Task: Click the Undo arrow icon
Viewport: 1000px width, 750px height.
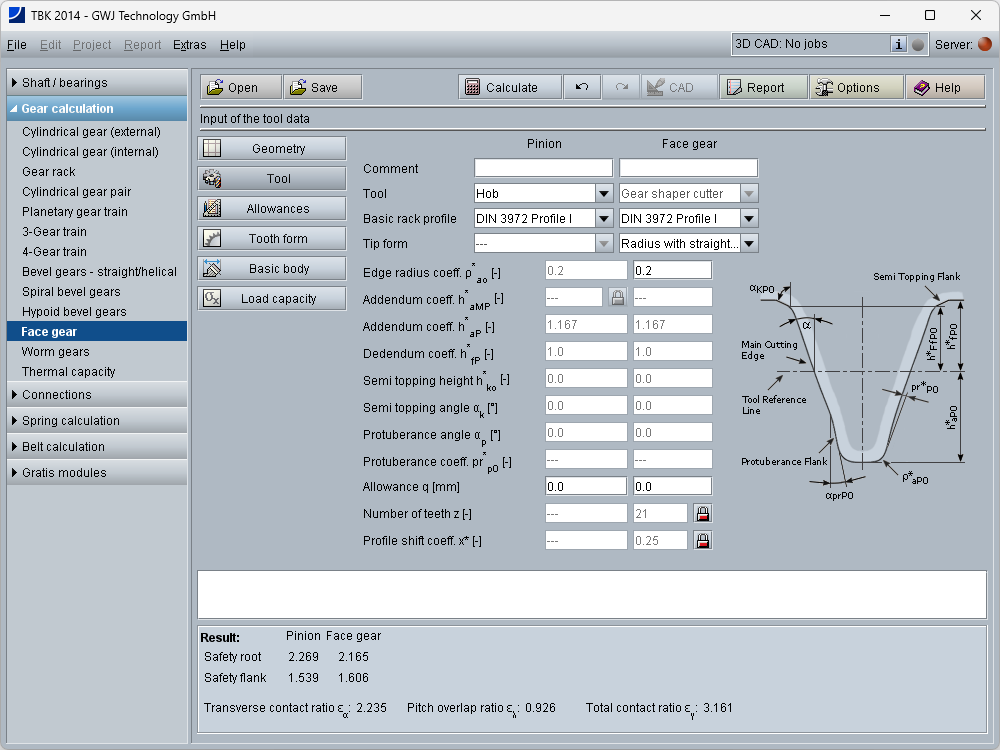Action: tap(581, 88)
